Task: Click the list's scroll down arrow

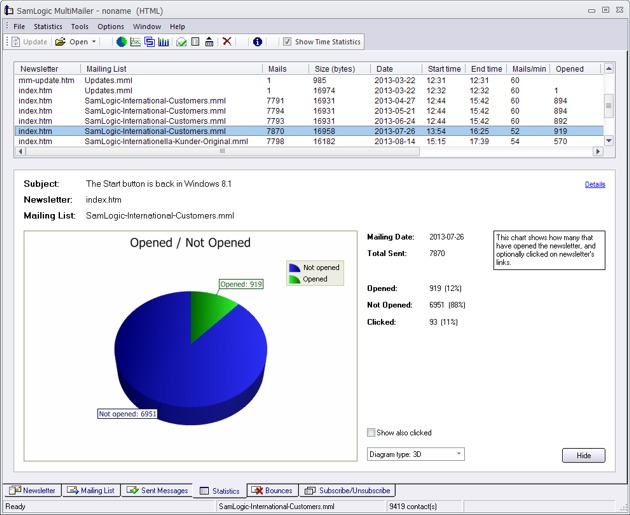Action: point(609,141)
